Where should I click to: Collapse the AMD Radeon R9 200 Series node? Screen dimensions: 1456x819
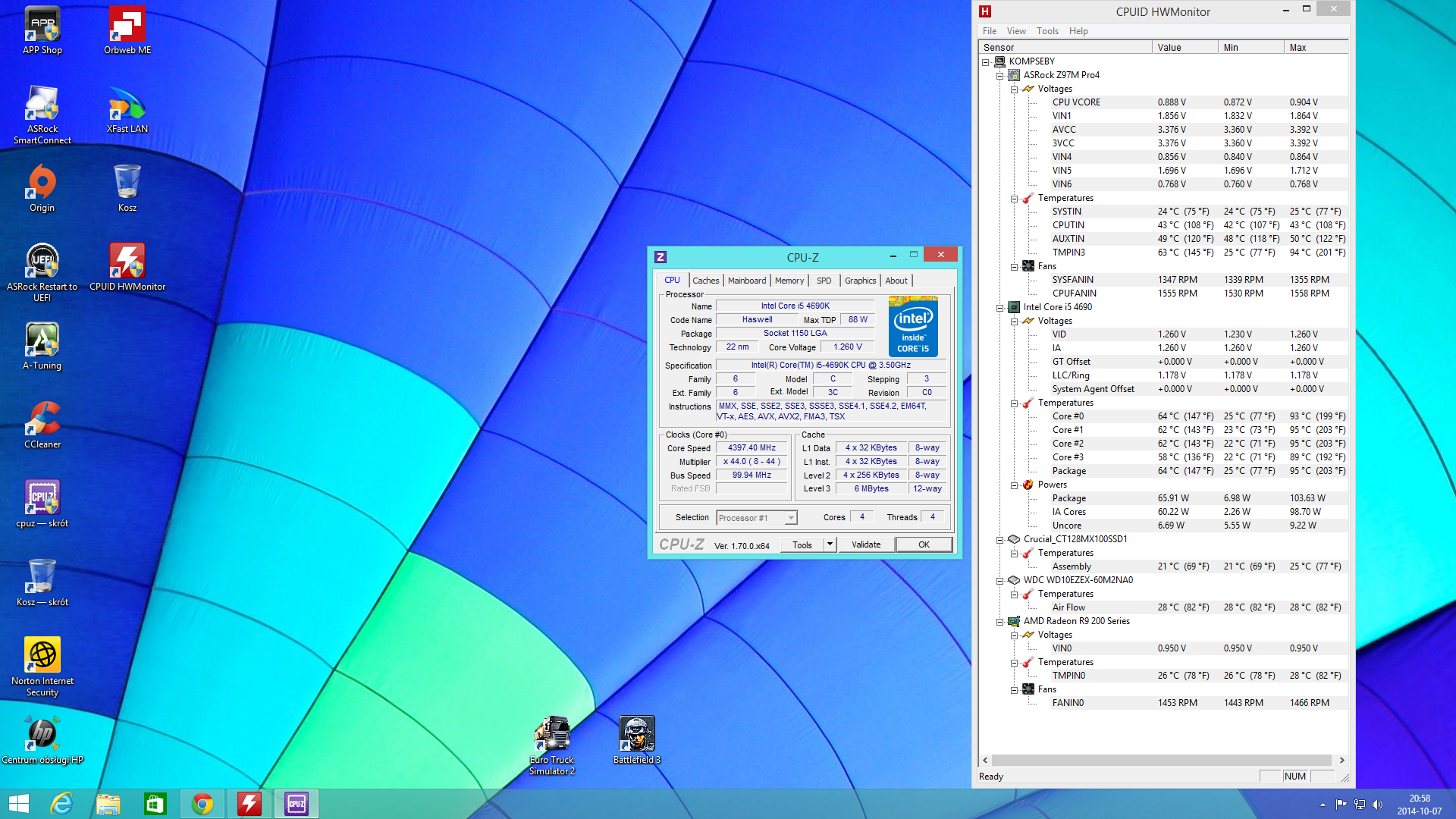coord(999,622)
